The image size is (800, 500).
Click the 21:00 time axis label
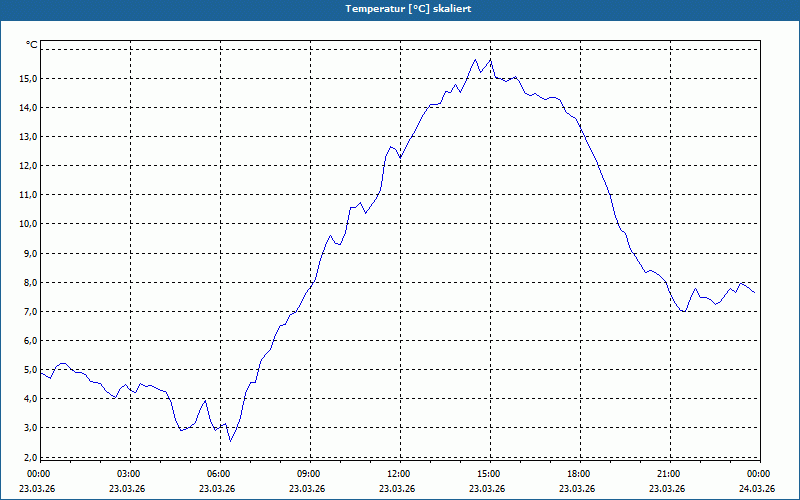click(669, 474)
